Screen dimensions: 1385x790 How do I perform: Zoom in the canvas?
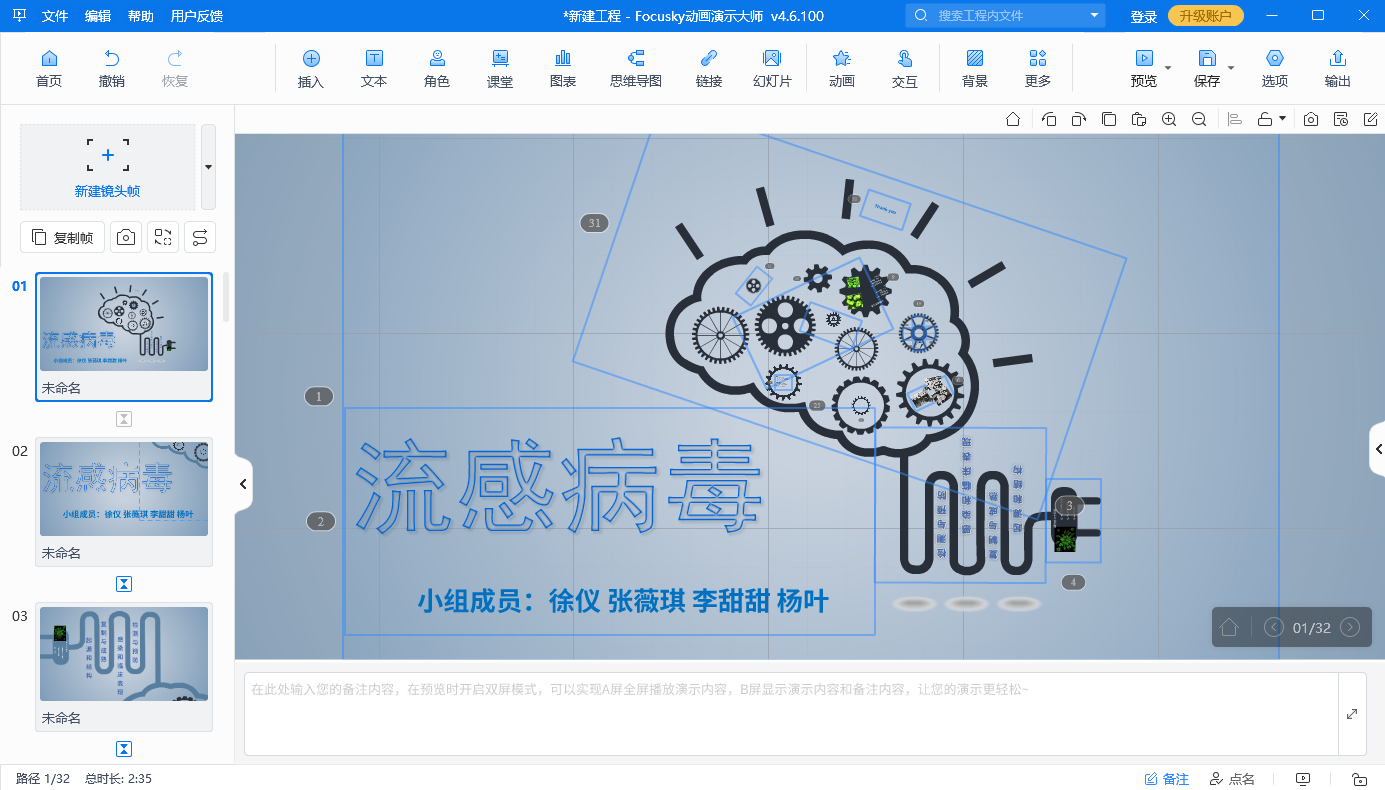point(1169,119)
